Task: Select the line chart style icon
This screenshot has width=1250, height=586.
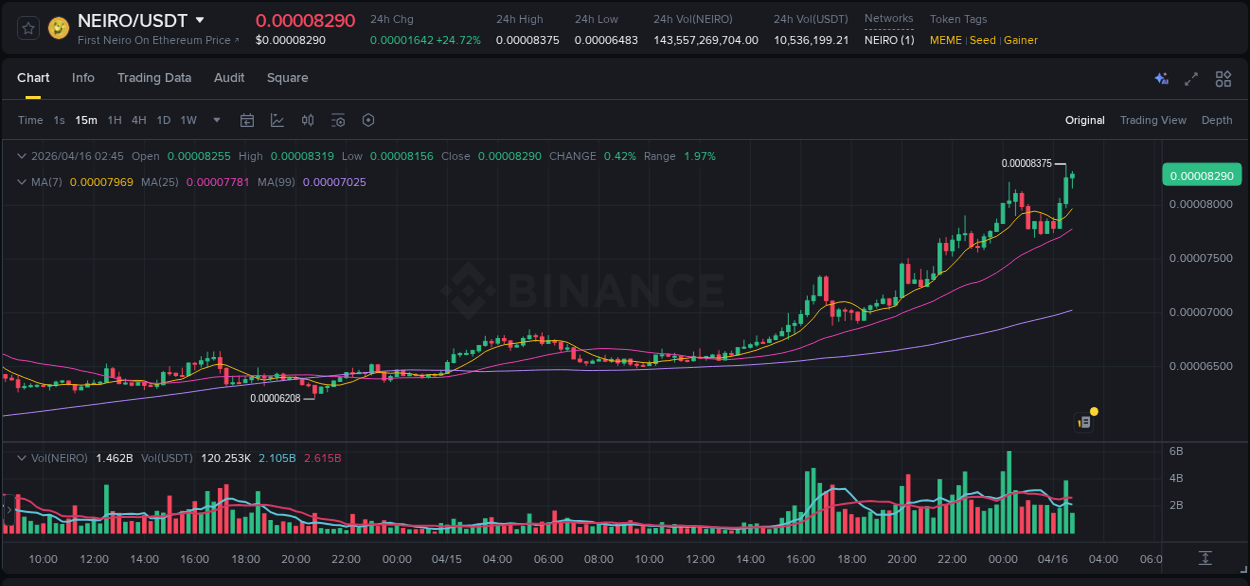Action: [277, 120]
